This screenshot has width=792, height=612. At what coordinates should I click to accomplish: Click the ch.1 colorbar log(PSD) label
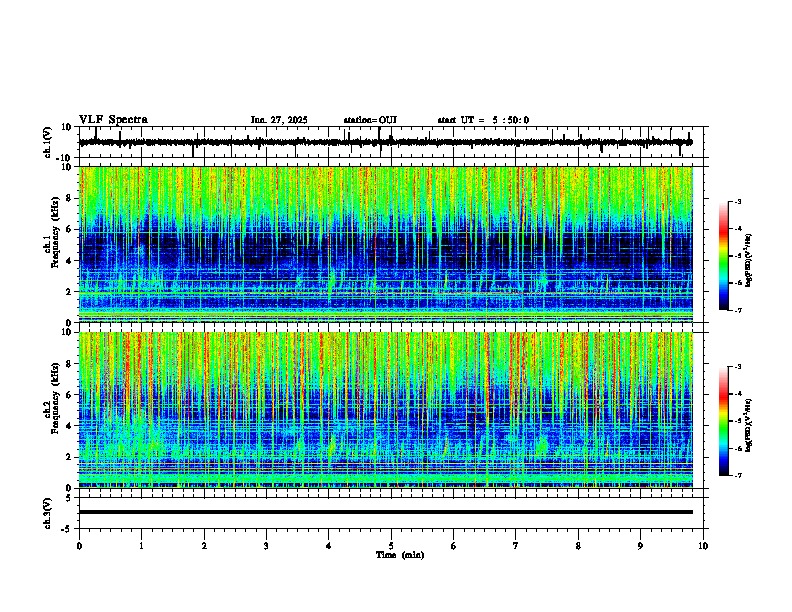(x=748, y=261)
